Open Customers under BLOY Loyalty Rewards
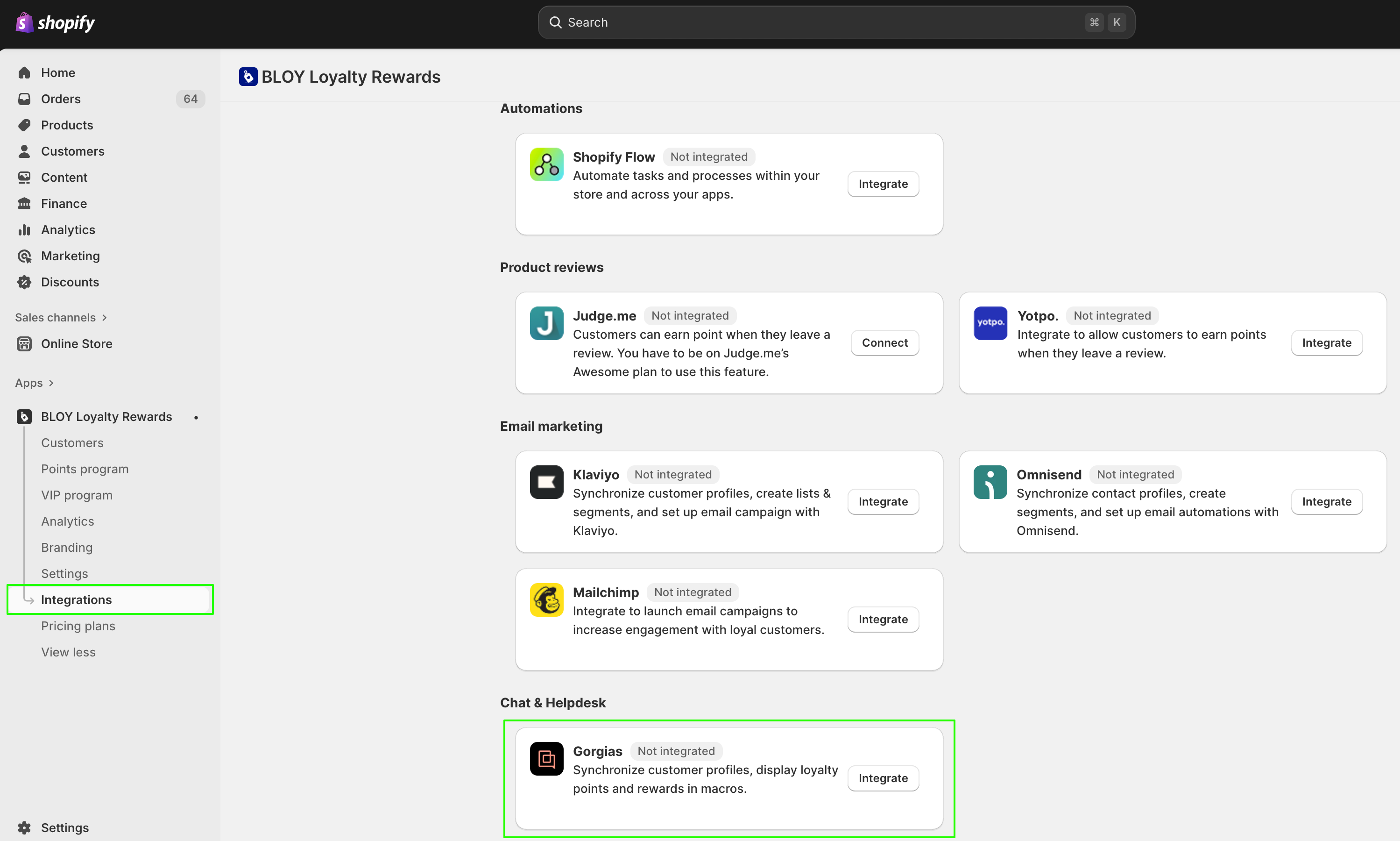 (72, 443)
